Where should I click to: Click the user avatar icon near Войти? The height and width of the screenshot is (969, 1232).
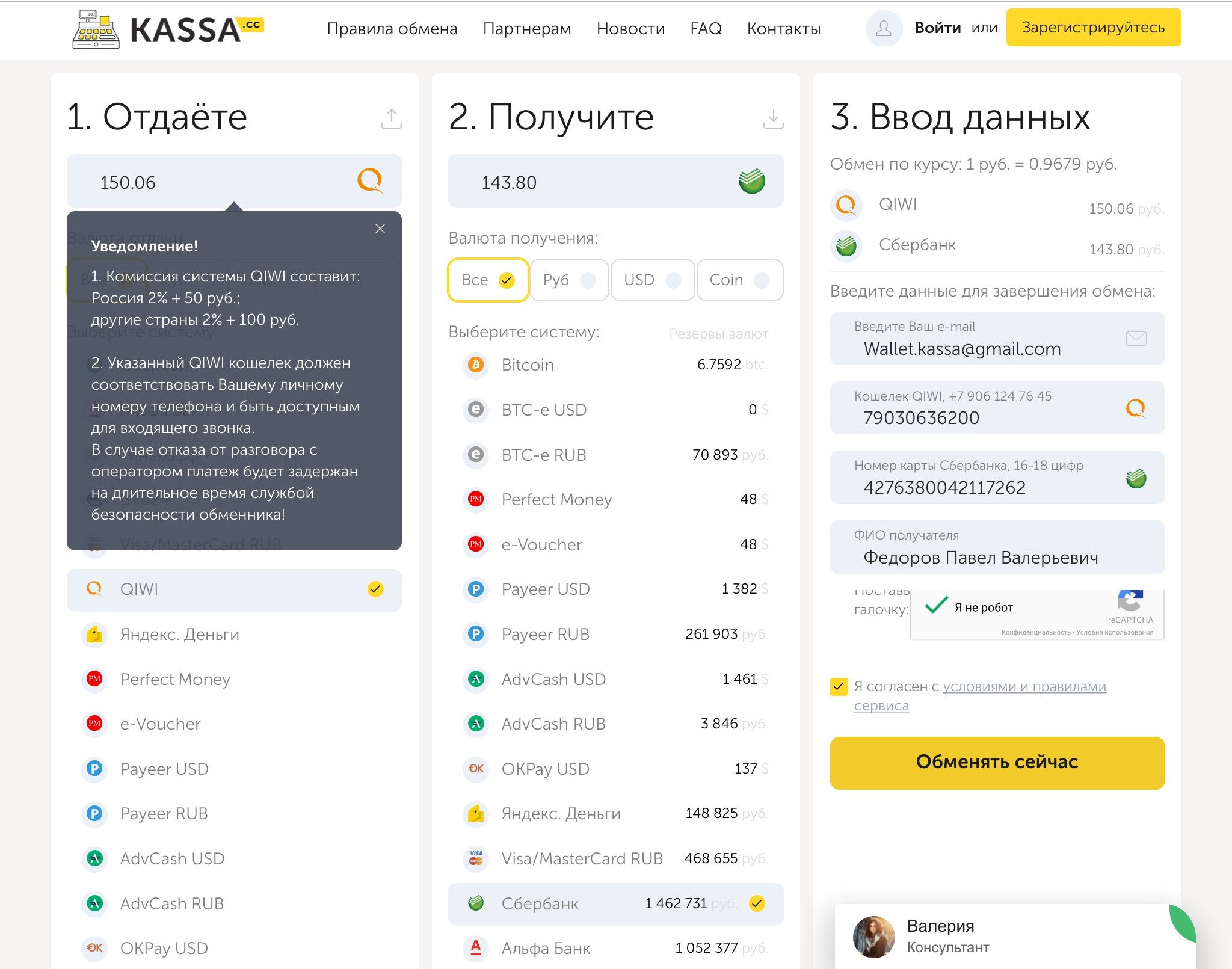point(884,28)
